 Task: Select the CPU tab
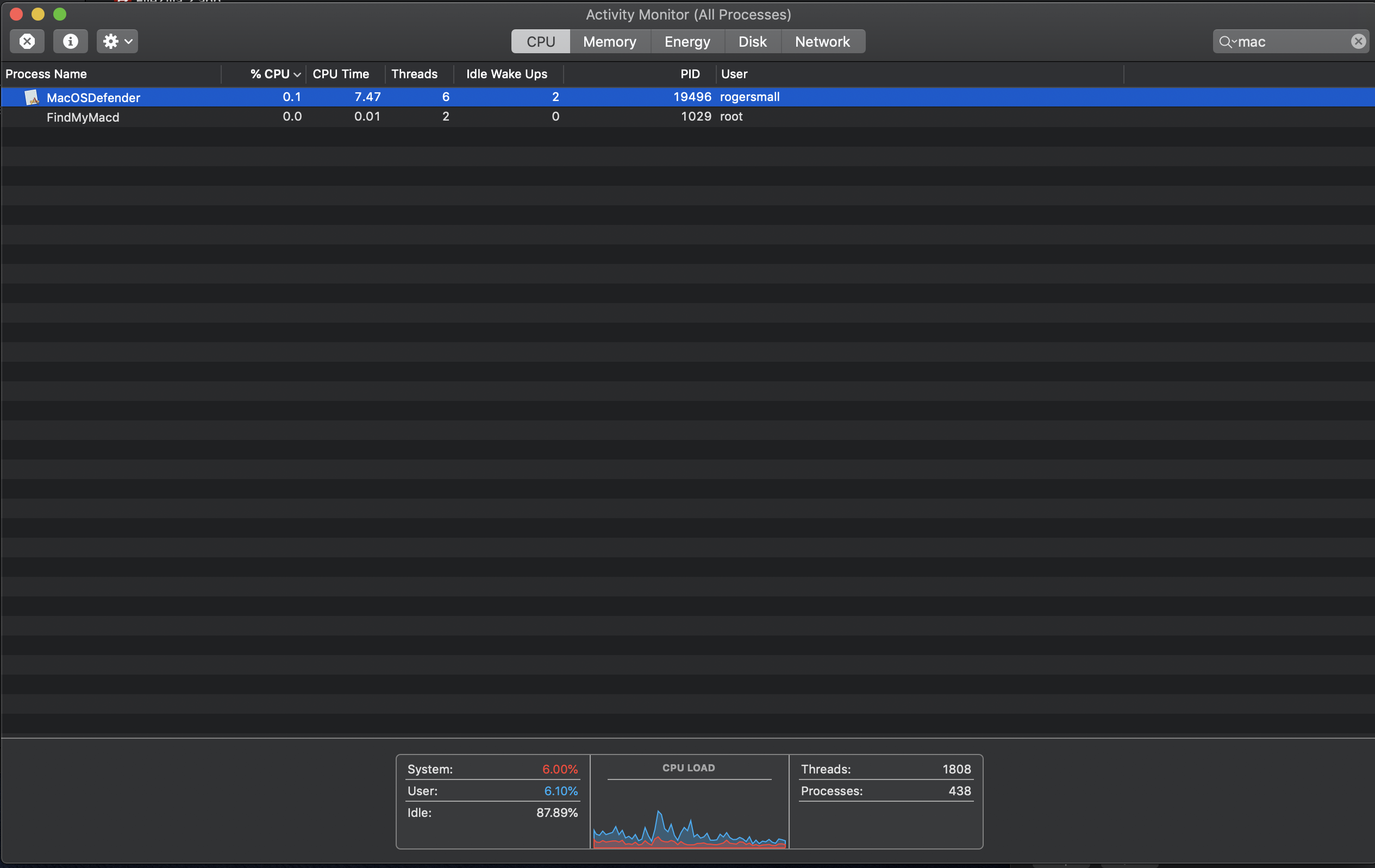coord(540,42)
